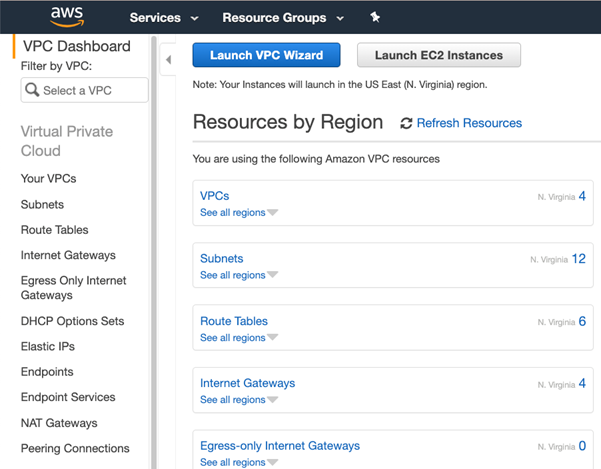Click the Select a VPC filter field

[84, 90]
